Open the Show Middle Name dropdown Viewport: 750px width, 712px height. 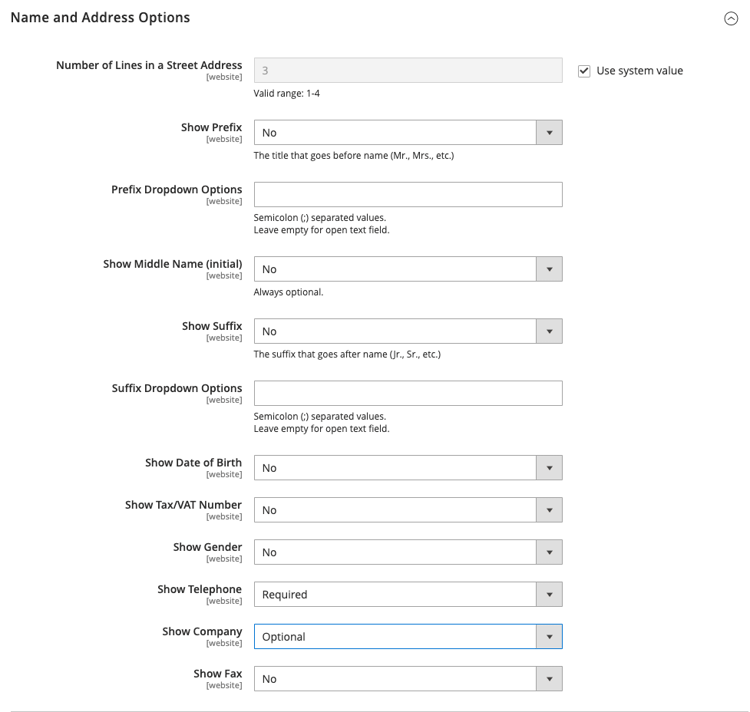407,270
